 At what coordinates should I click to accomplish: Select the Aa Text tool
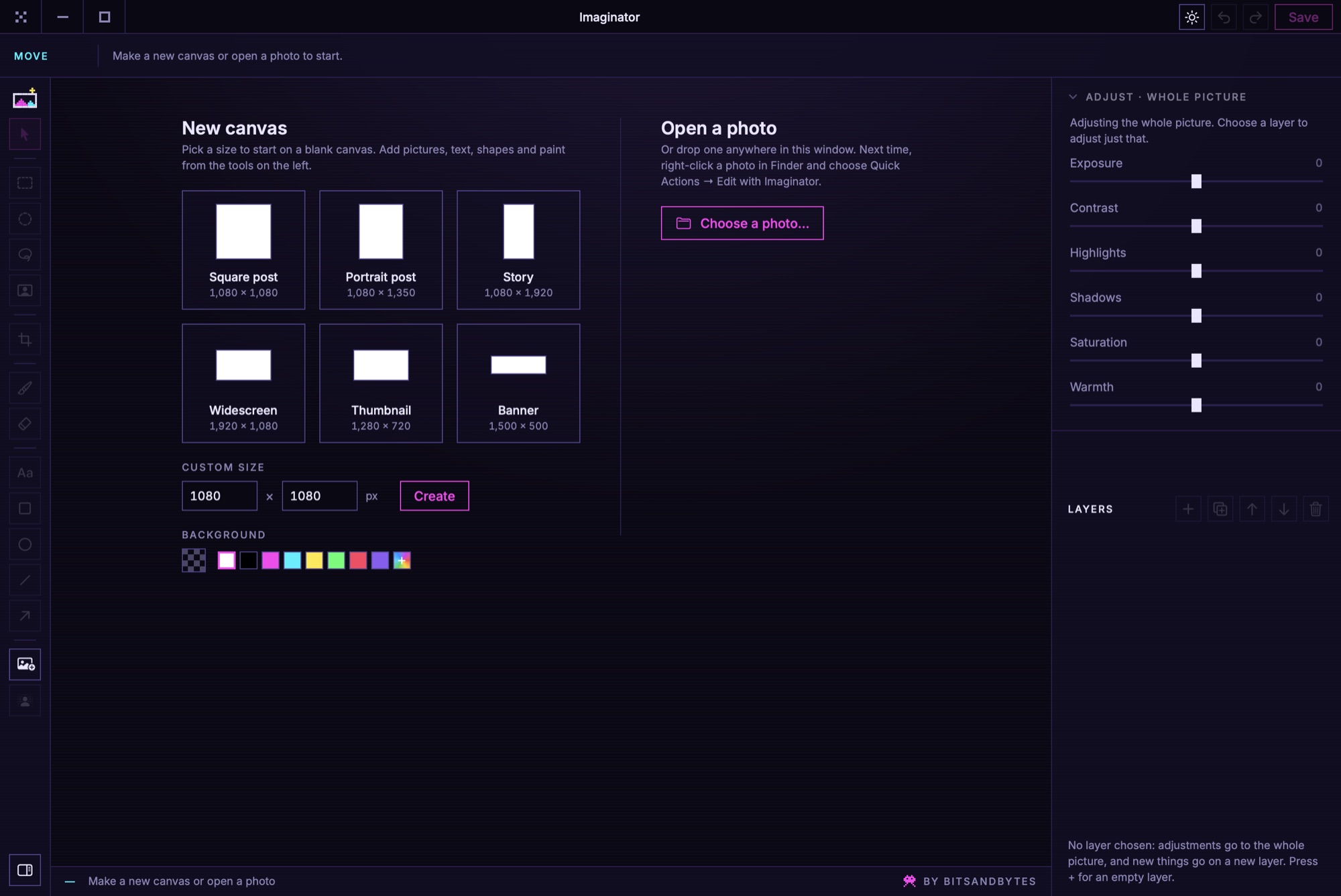pyautogui.click(x=25, y=472)
